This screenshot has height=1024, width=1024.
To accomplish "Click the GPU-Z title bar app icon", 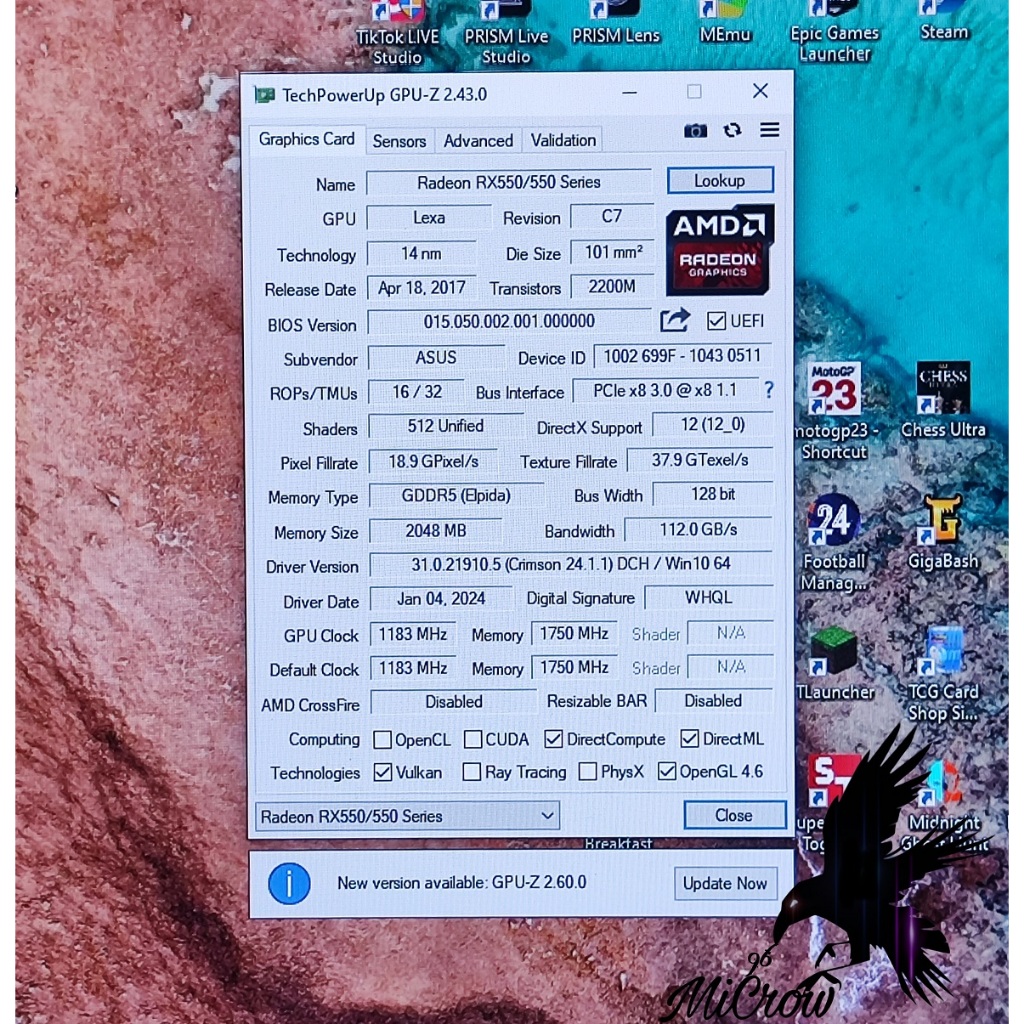I will (264, 95).
